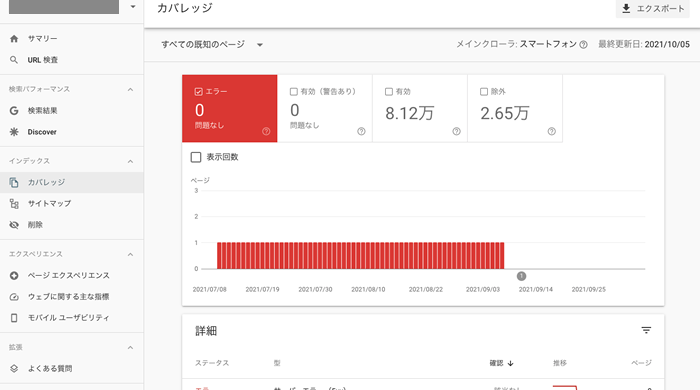Click the エクスポート button
Image resolution: width=700 pixels, height=390 pixels.
click(x=653, y=8)
